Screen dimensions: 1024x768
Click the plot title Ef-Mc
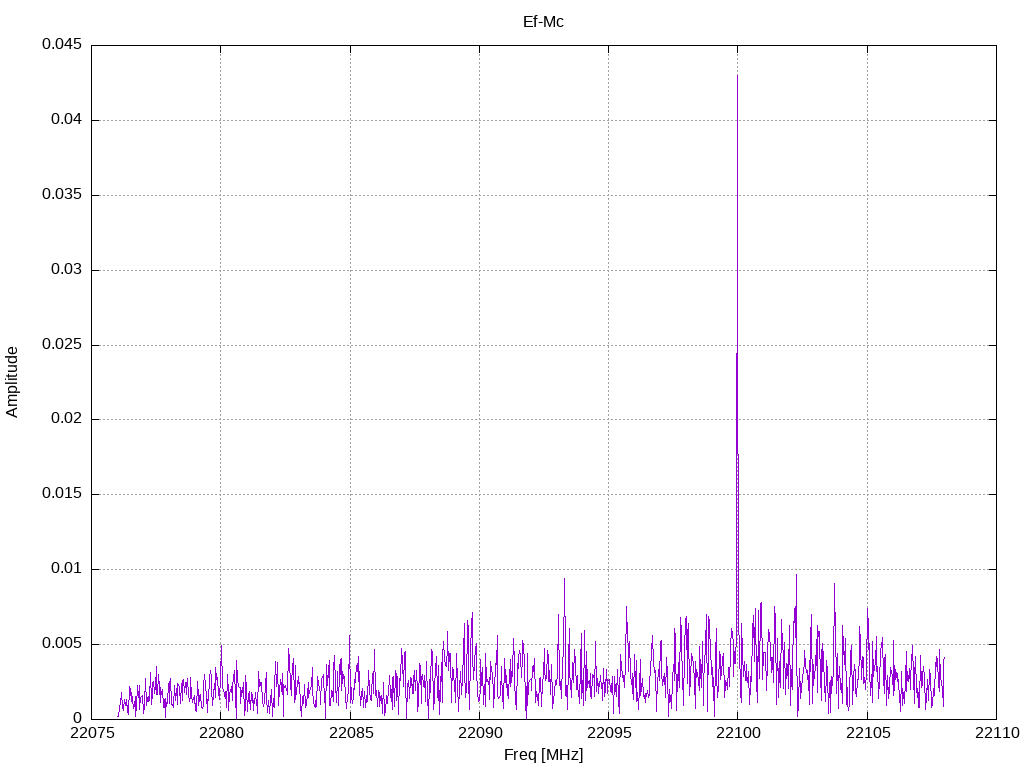pyautogui.click(x=543, y=21)
